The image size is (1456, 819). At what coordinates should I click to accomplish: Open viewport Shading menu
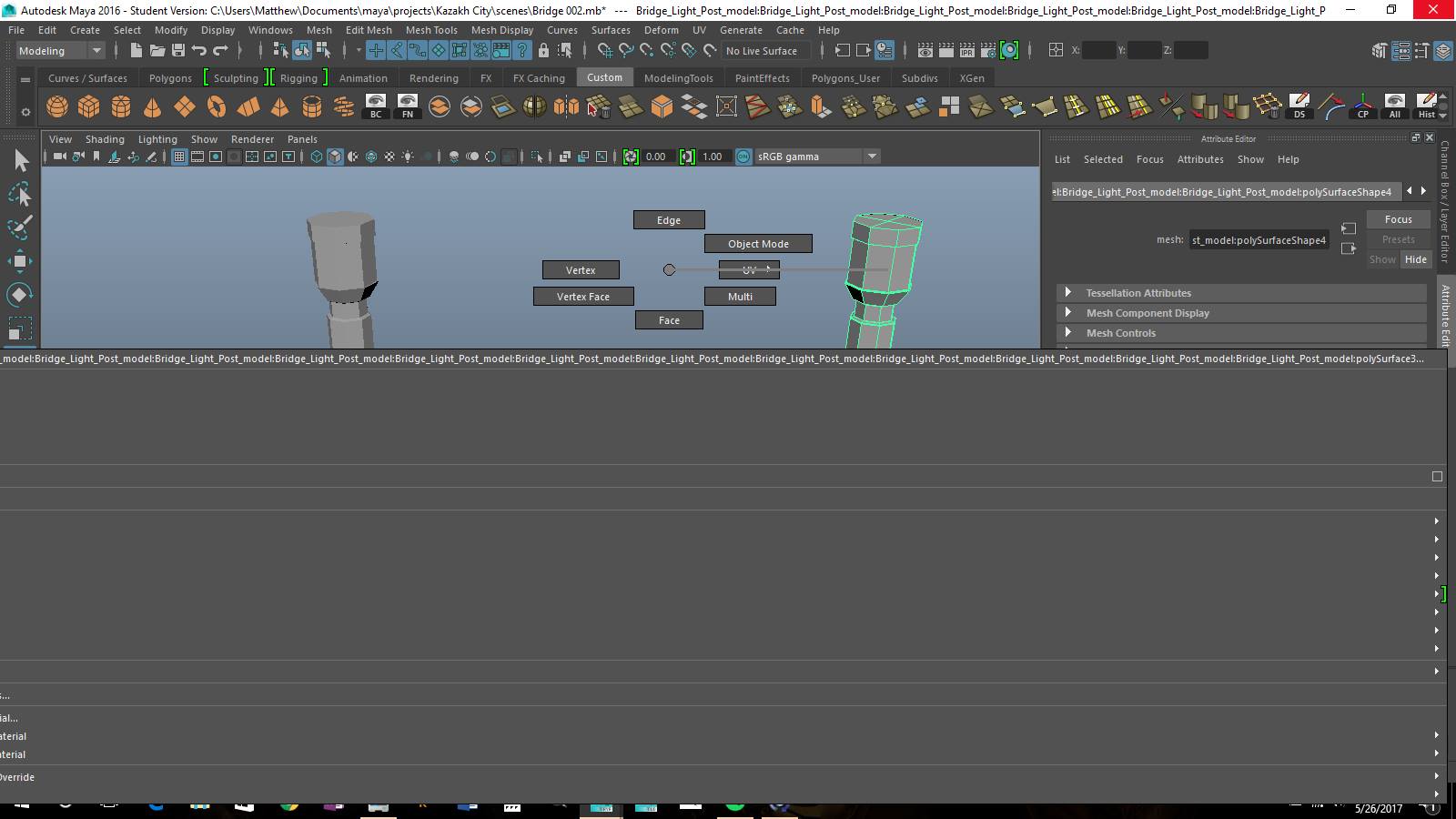[x=105, y=139]
